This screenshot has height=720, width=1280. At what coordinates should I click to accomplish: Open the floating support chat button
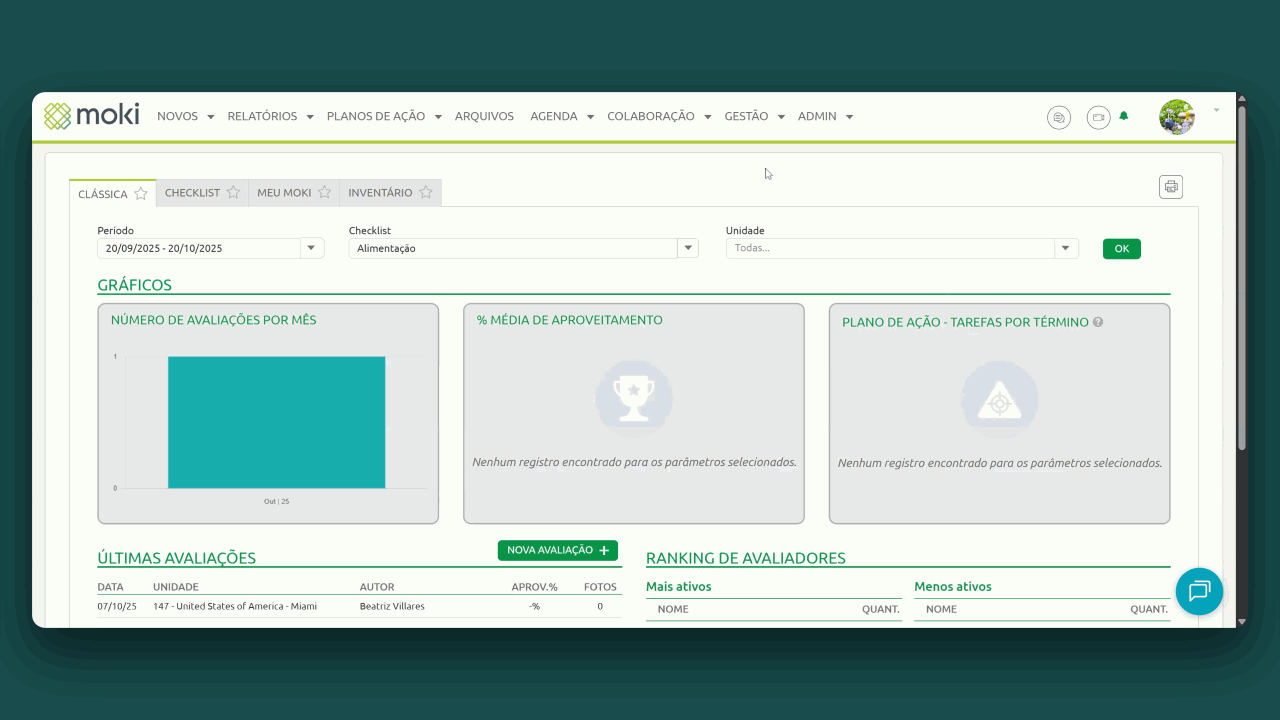click(x=1199, y=591)
